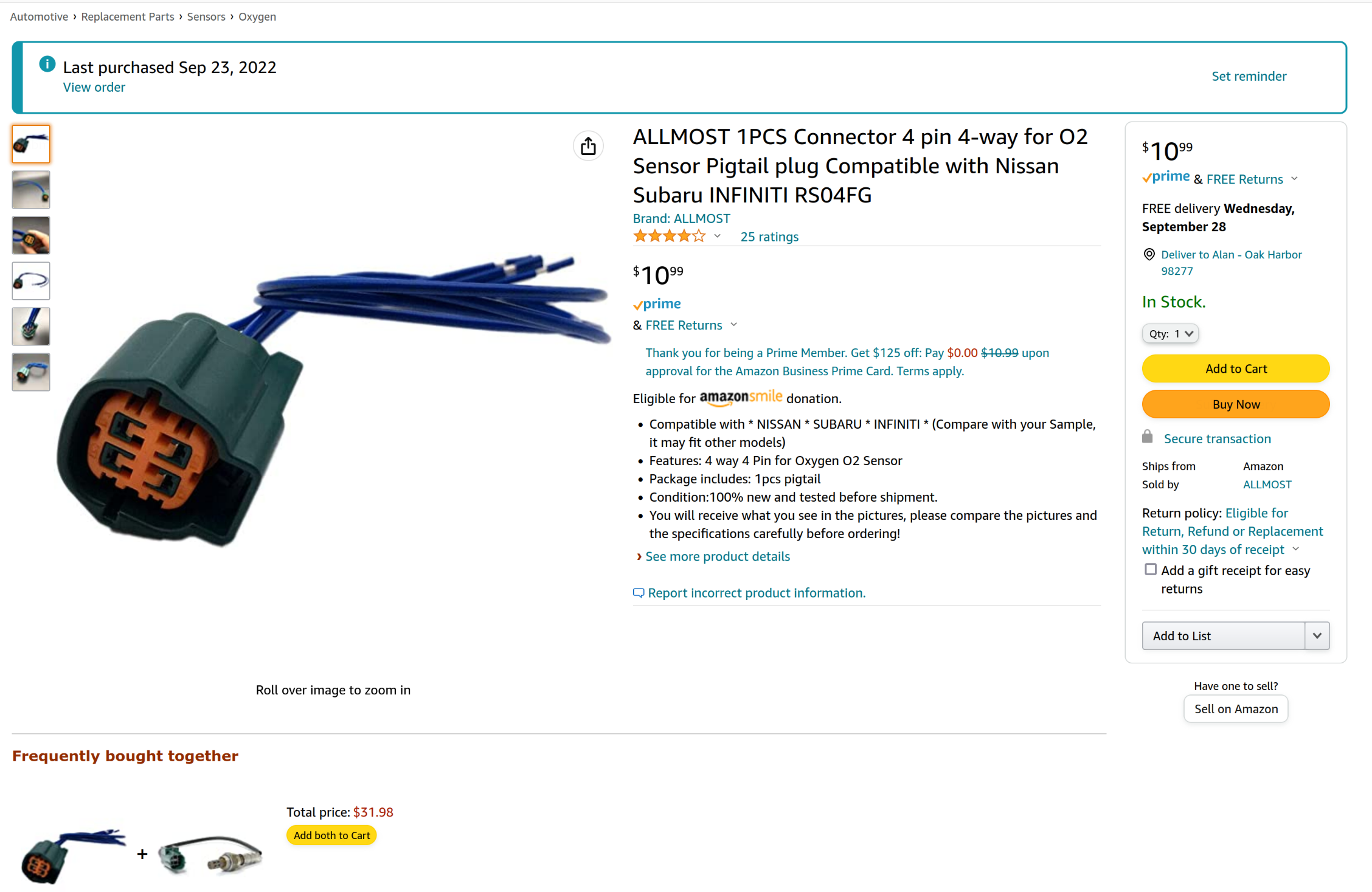This screenshot has width=1372, height=892.
Task: Expand the Add to List arrow
Action: click(x=1317, y=636)
